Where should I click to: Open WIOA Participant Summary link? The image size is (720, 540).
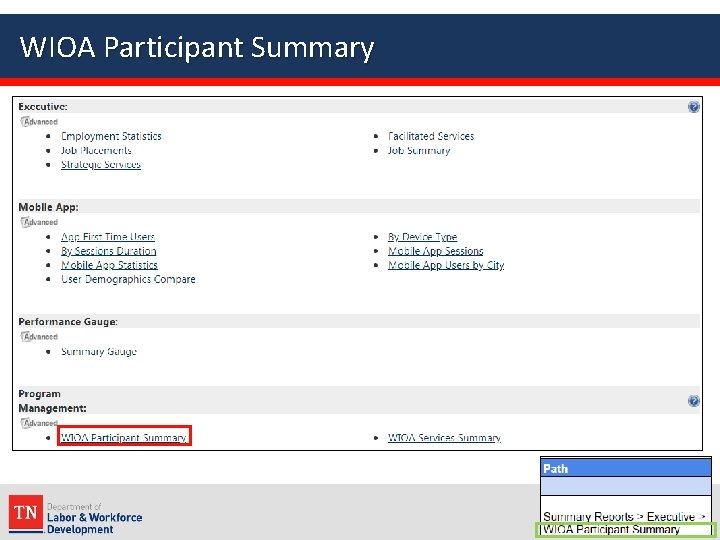(124, 438)
